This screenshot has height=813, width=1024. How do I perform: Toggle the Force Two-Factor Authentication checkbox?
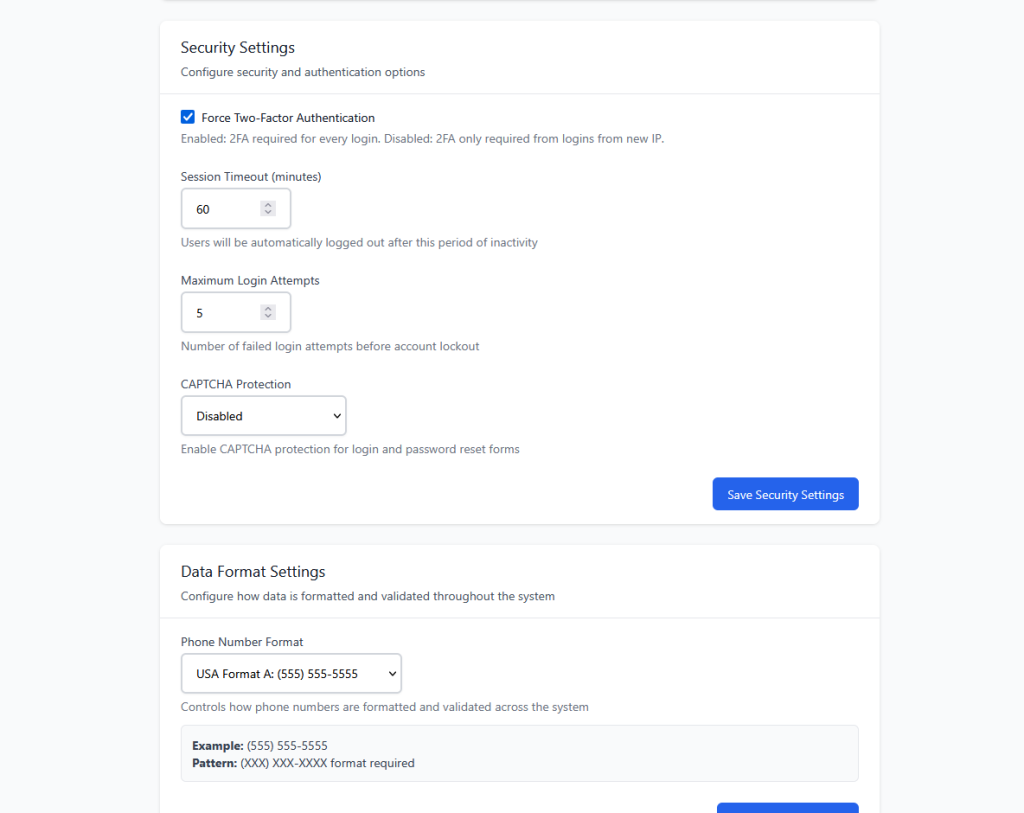[187, 117]
